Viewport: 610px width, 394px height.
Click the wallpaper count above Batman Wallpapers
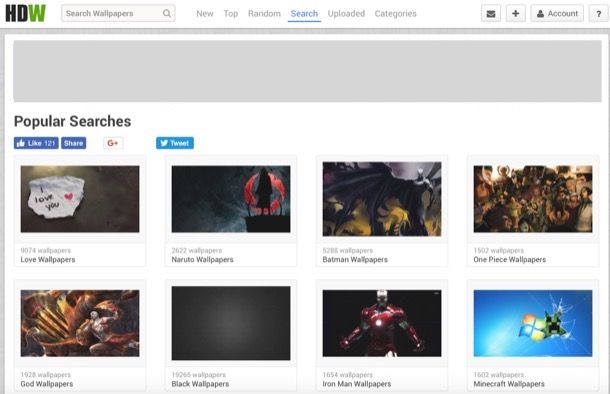(347, 250)
